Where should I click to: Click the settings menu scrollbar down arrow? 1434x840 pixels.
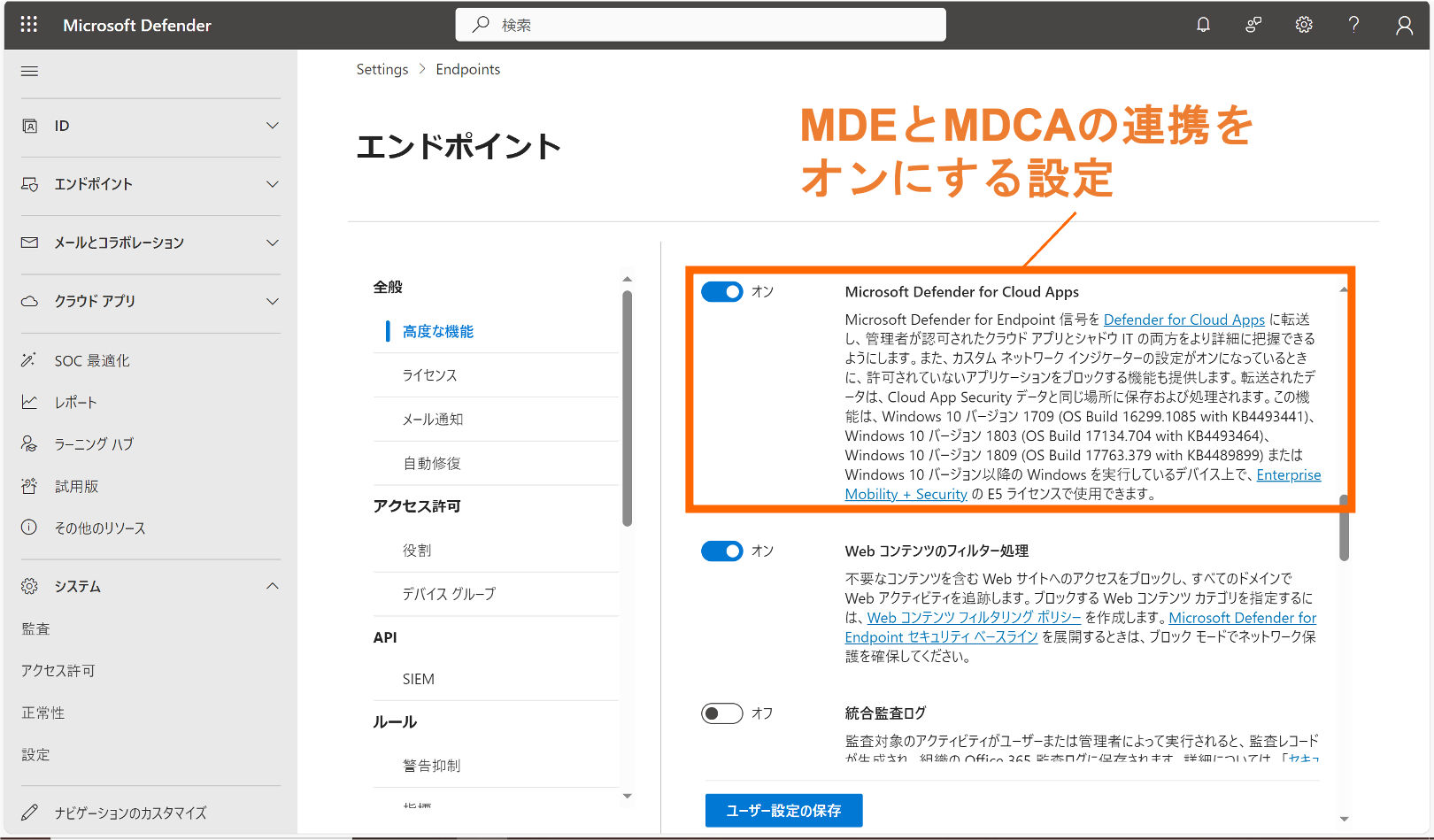pos(628,796)
